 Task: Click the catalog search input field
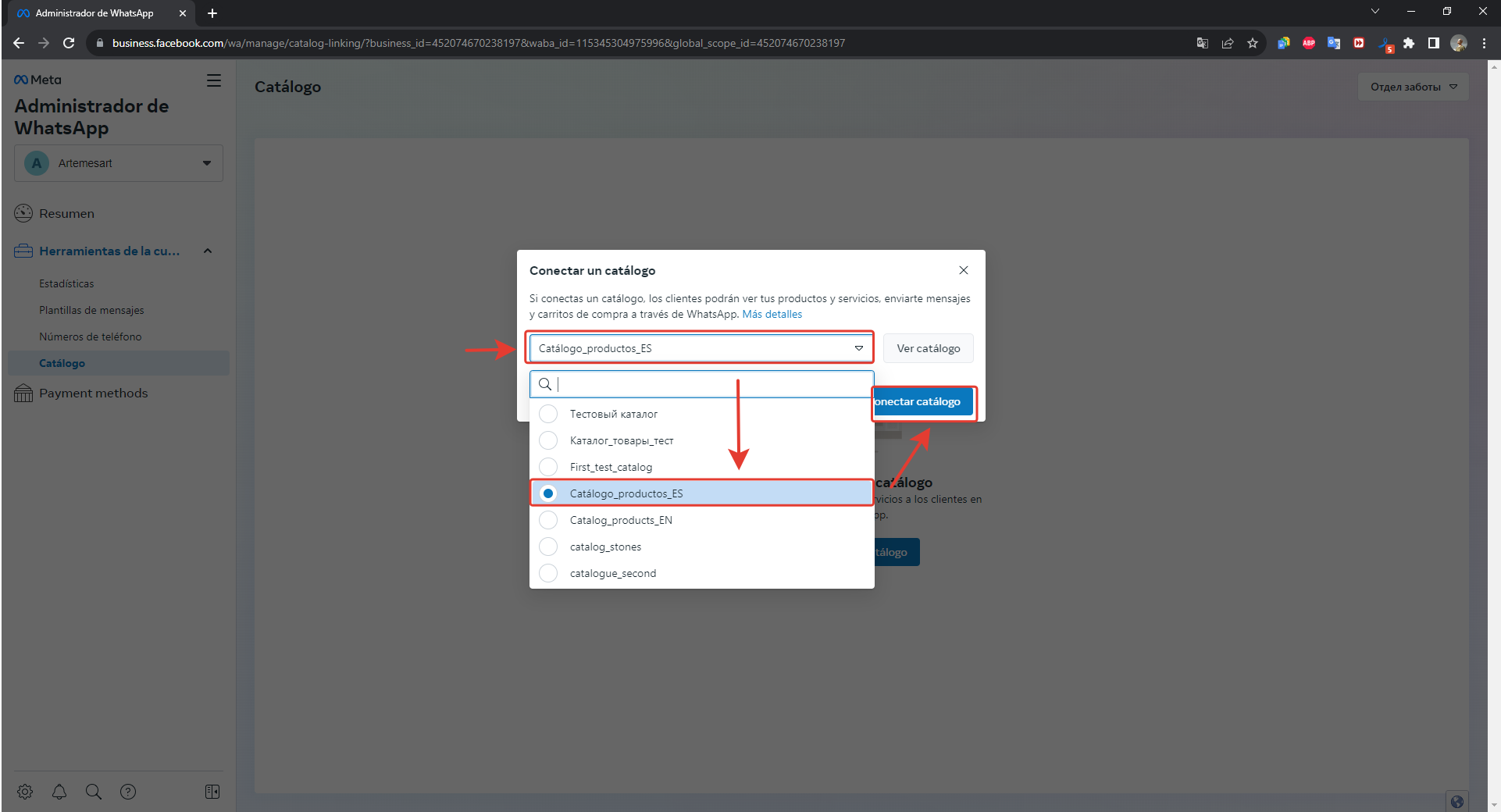pyautogui.click(x=701, y=384)
